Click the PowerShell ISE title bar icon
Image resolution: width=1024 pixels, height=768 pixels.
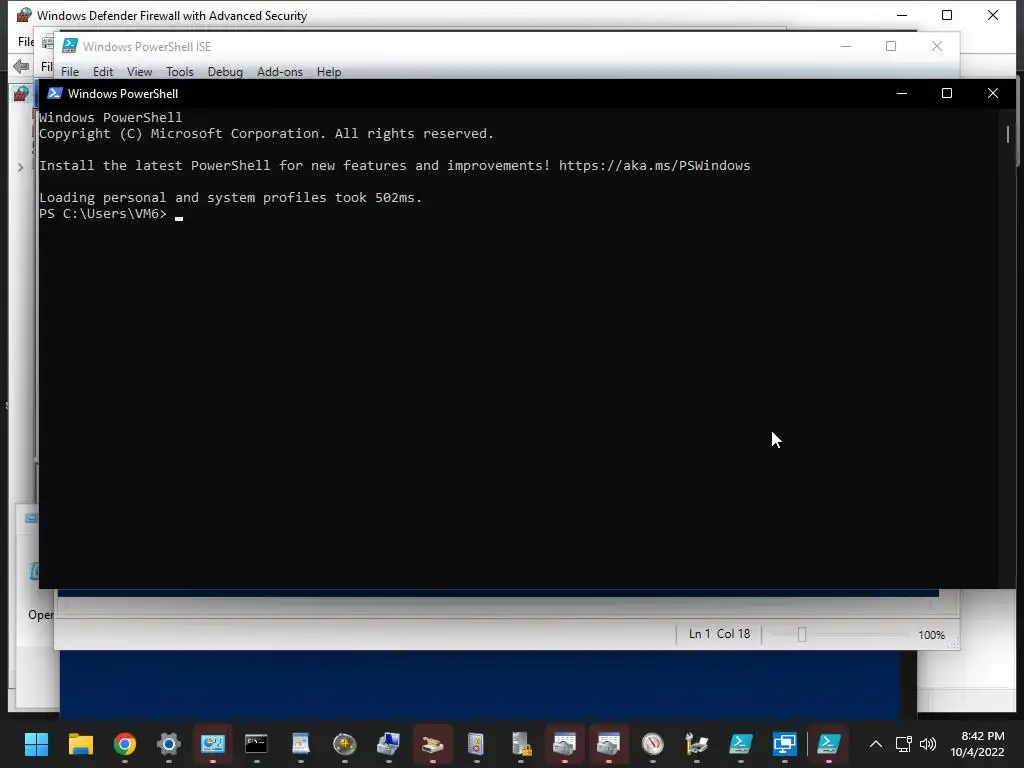pyautogui.click(x=70, y=46)
